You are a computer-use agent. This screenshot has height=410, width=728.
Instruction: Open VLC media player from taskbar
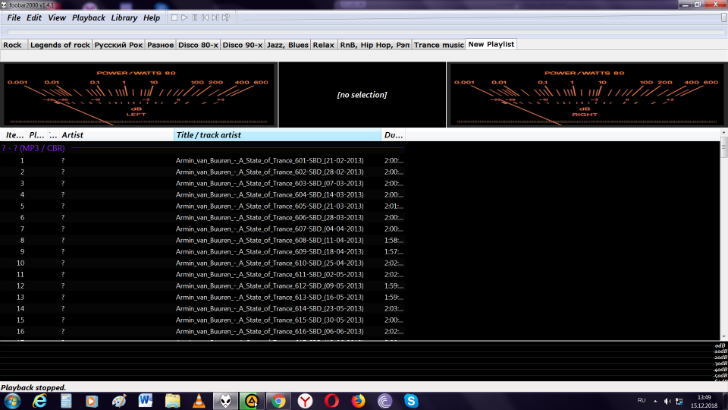pyautogui.click(x=199, y=401)
